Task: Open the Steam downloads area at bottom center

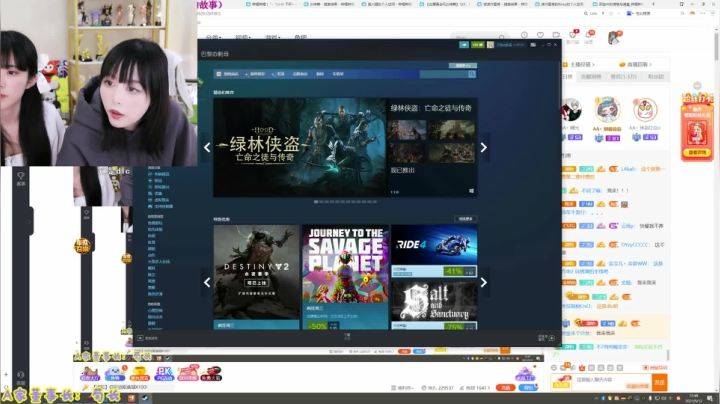Action: click(347, 337)
